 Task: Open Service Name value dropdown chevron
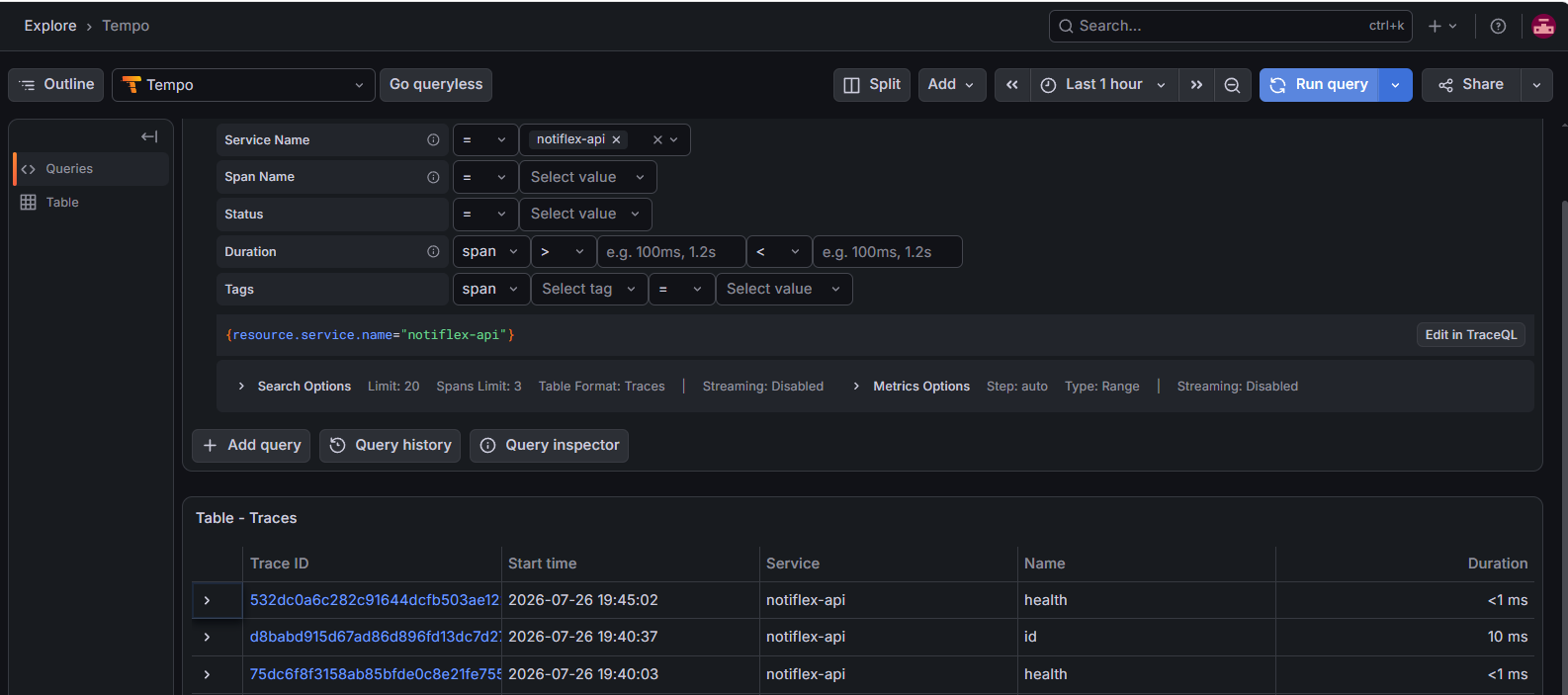674,140
